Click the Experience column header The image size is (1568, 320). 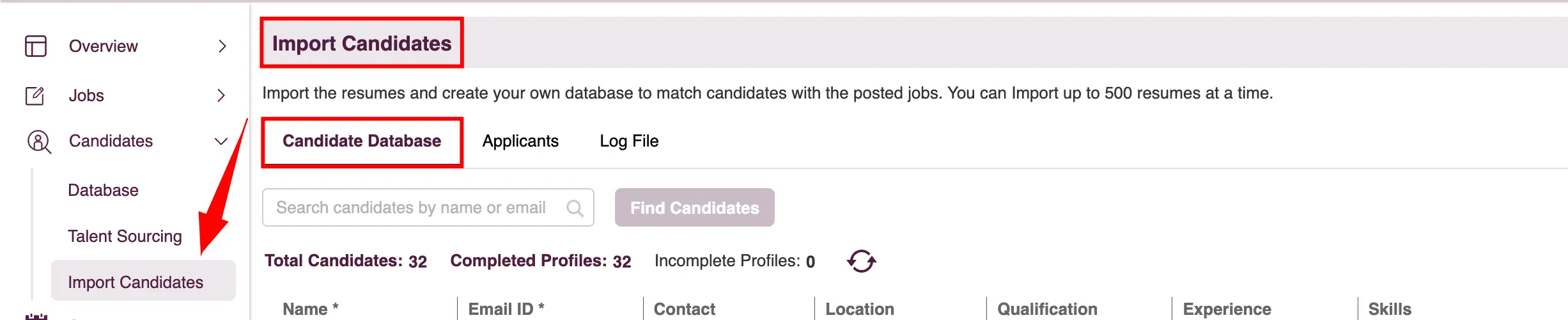point(1227,309)
